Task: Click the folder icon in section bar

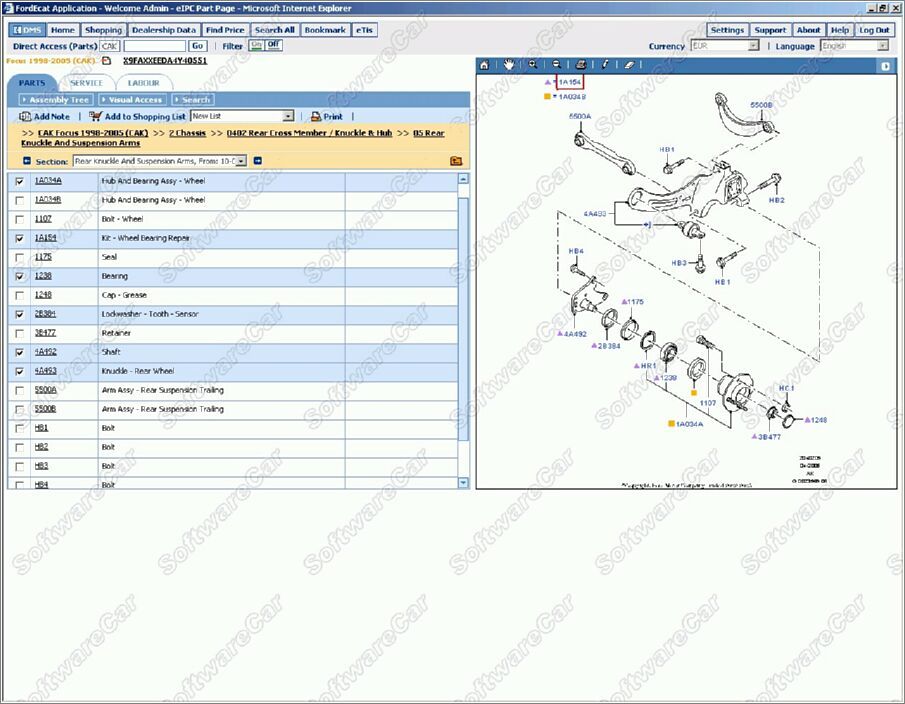Action: coord(456,161)
